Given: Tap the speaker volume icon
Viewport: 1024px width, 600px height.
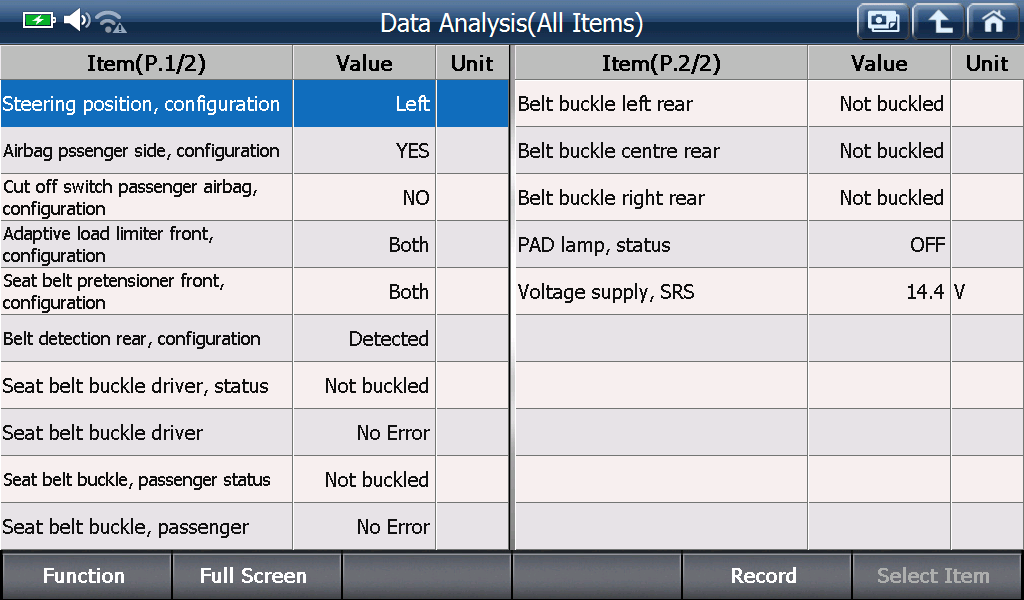Looking at the screenshot, I should [77, 20].
